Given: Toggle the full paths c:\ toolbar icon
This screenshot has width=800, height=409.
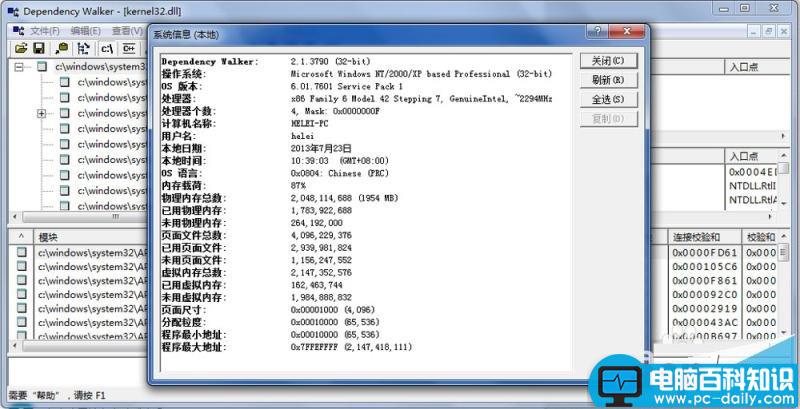Looking at the screenshot, I should pos(107,48).
